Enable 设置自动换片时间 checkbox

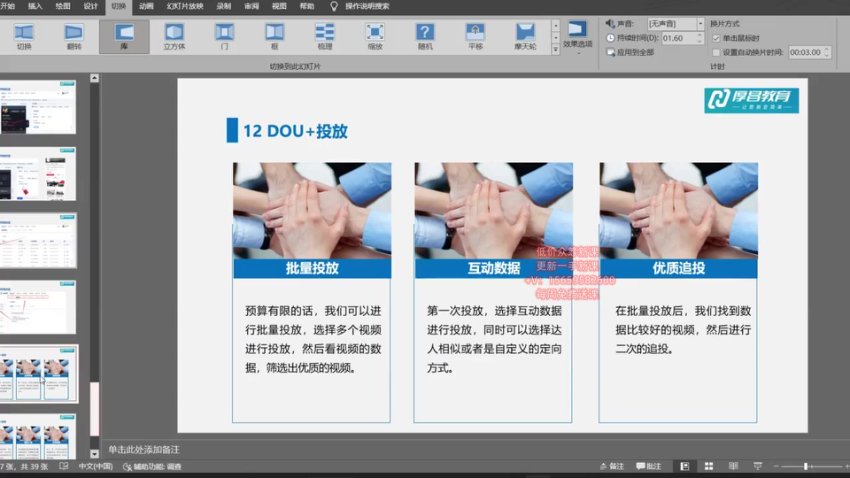point(716,52)
